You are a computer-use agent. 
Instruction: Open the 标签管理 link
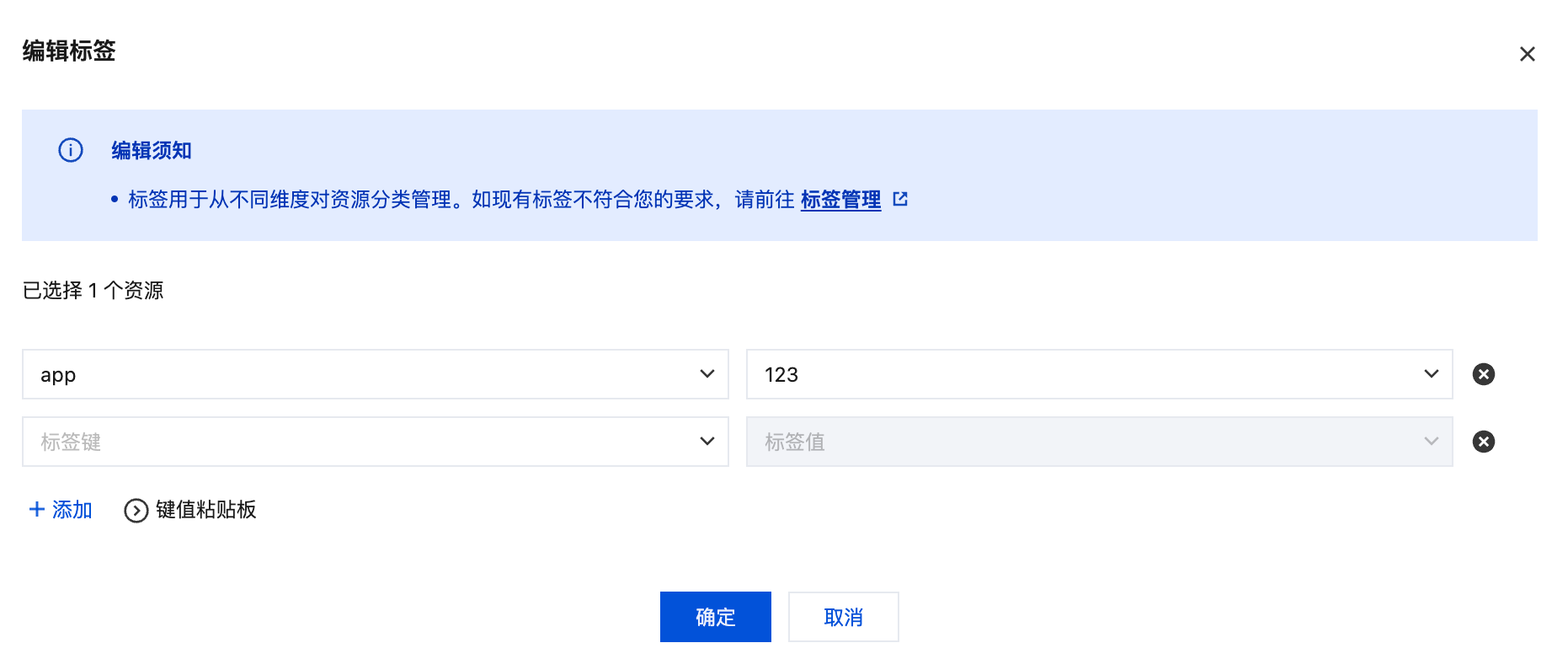pos(840,200)
